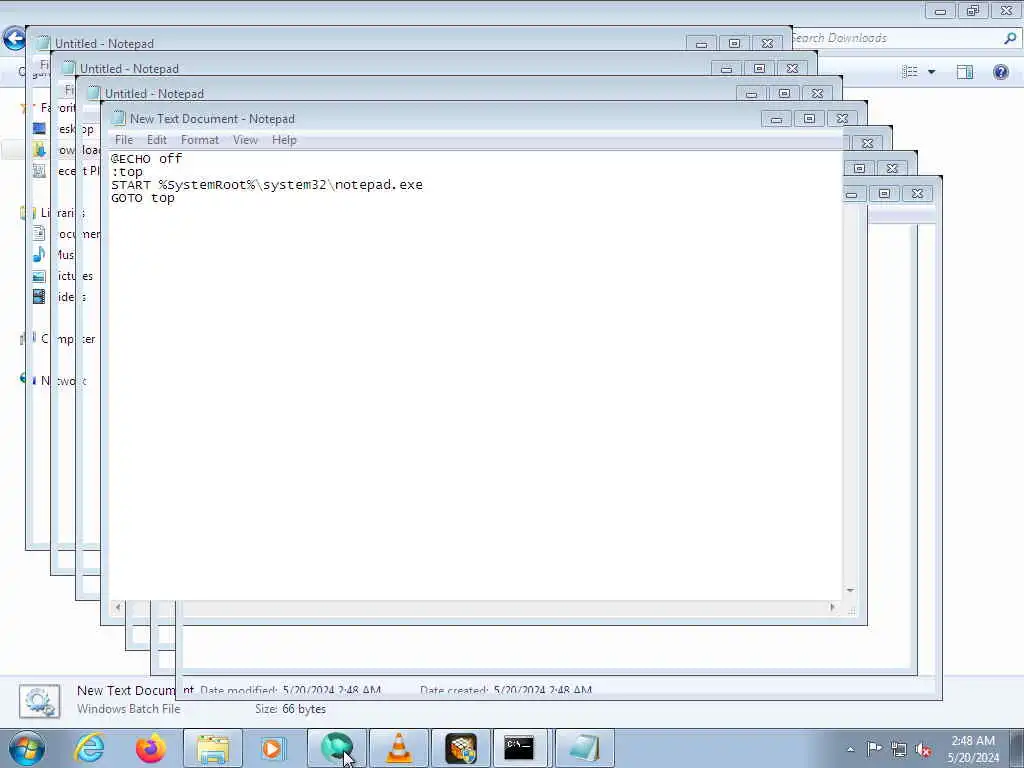Image resolution: width=1024 pixels, height=768 pixels.
Task: Click the ':top' label line in Notepad
Action: point(127,172)
